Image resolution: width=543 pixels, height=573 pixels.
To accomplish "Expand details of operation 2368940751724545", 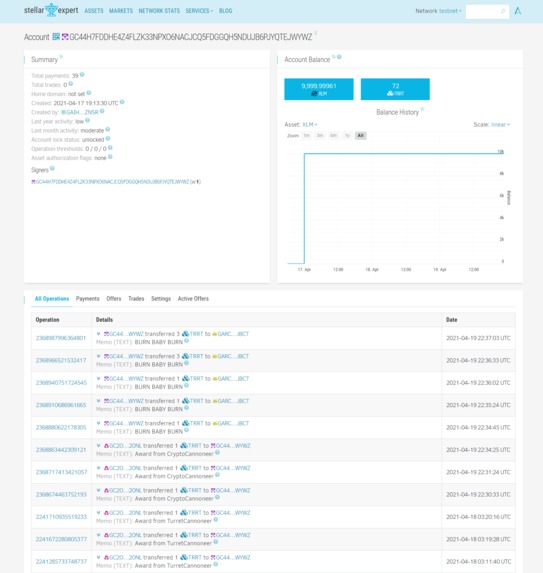I will point(98,378).
